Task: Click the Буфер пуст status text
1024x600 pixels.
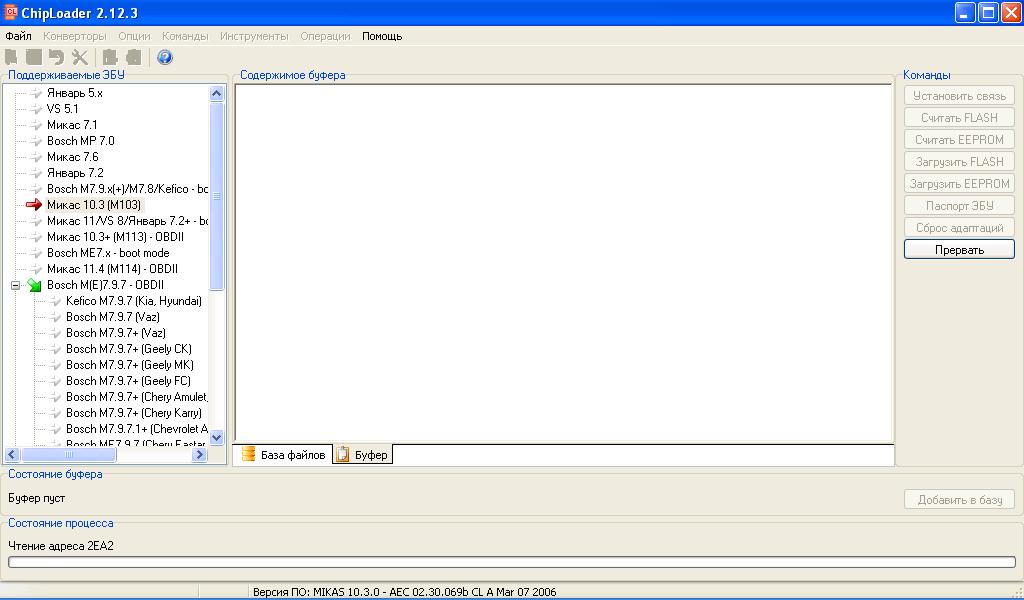Action: tap(37, 498)
